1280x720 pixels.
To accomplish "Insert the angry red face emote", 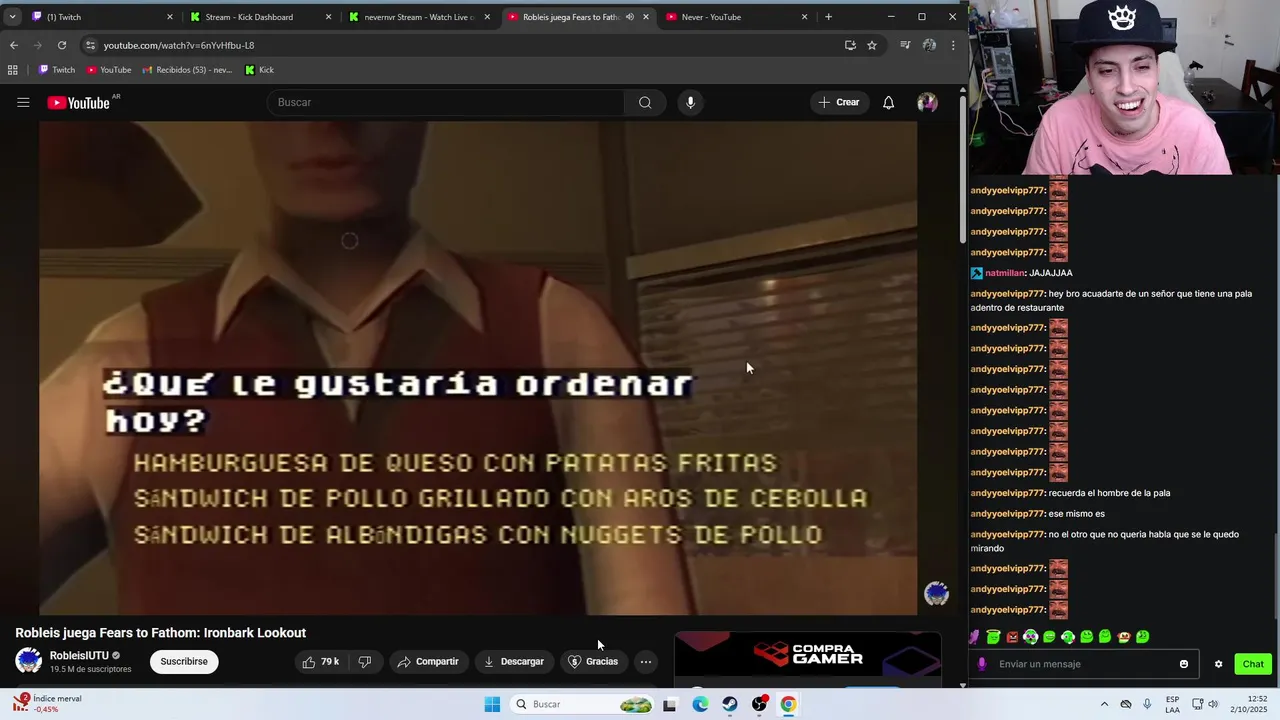I will (x=1012, y=637).
